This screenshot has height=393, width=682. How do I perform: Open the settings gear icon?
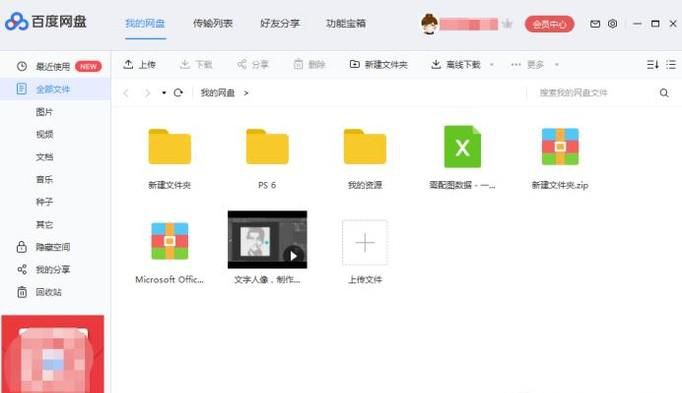point(612,24)
